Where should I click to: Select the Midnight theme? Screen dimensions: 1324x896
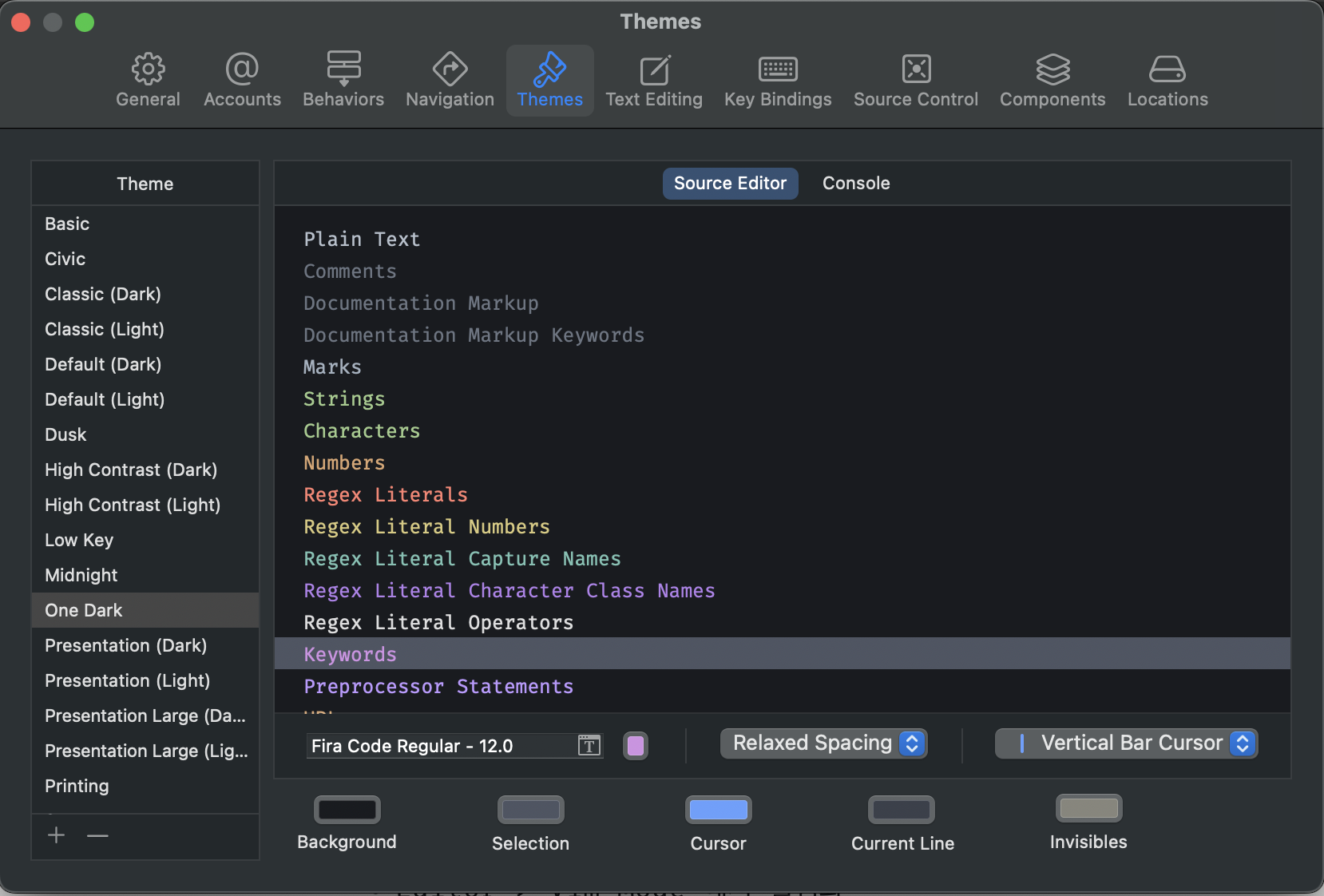pyautogui.click(x=145, y=575)
